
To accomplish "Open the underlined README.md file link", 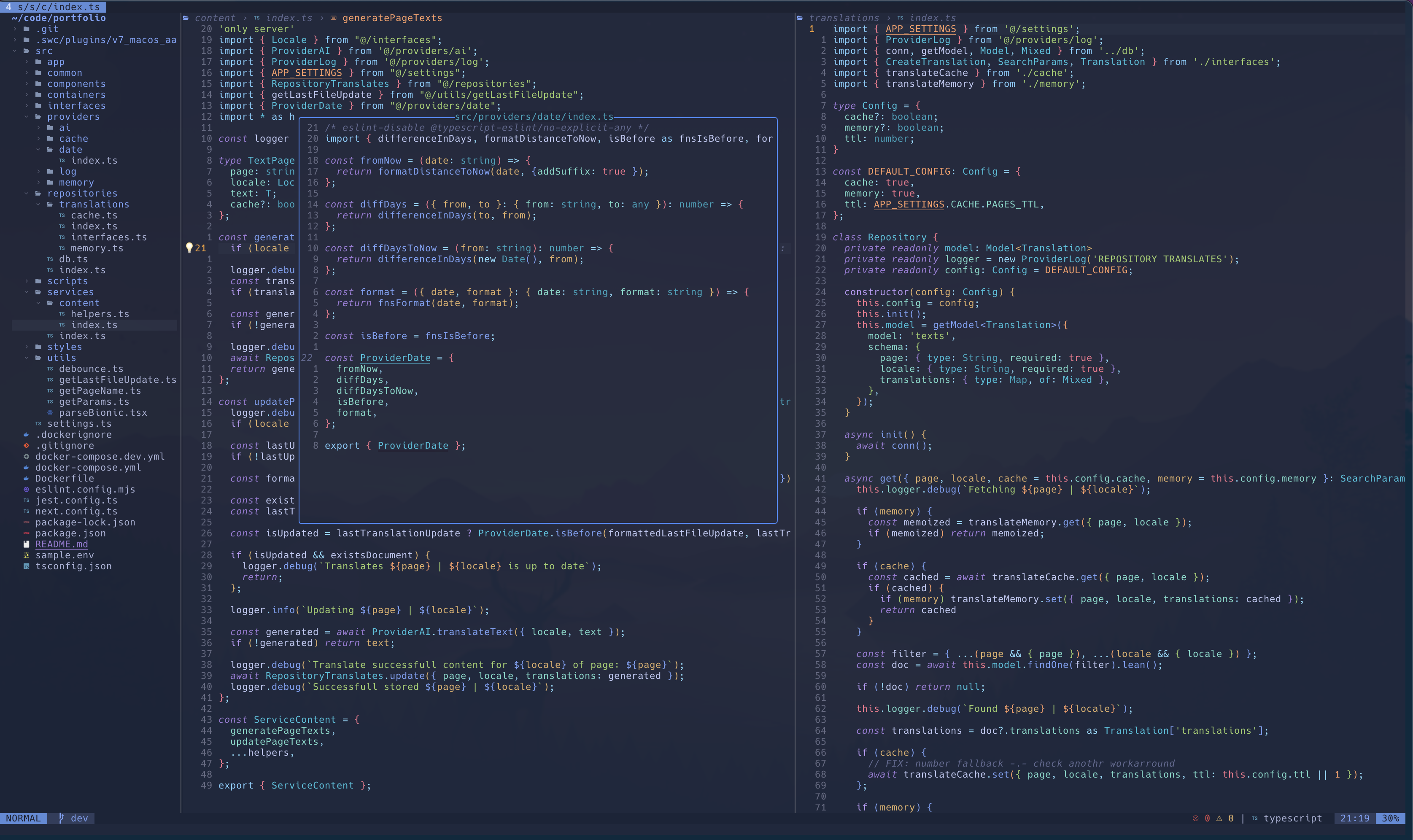I will [x=62, y=544].
